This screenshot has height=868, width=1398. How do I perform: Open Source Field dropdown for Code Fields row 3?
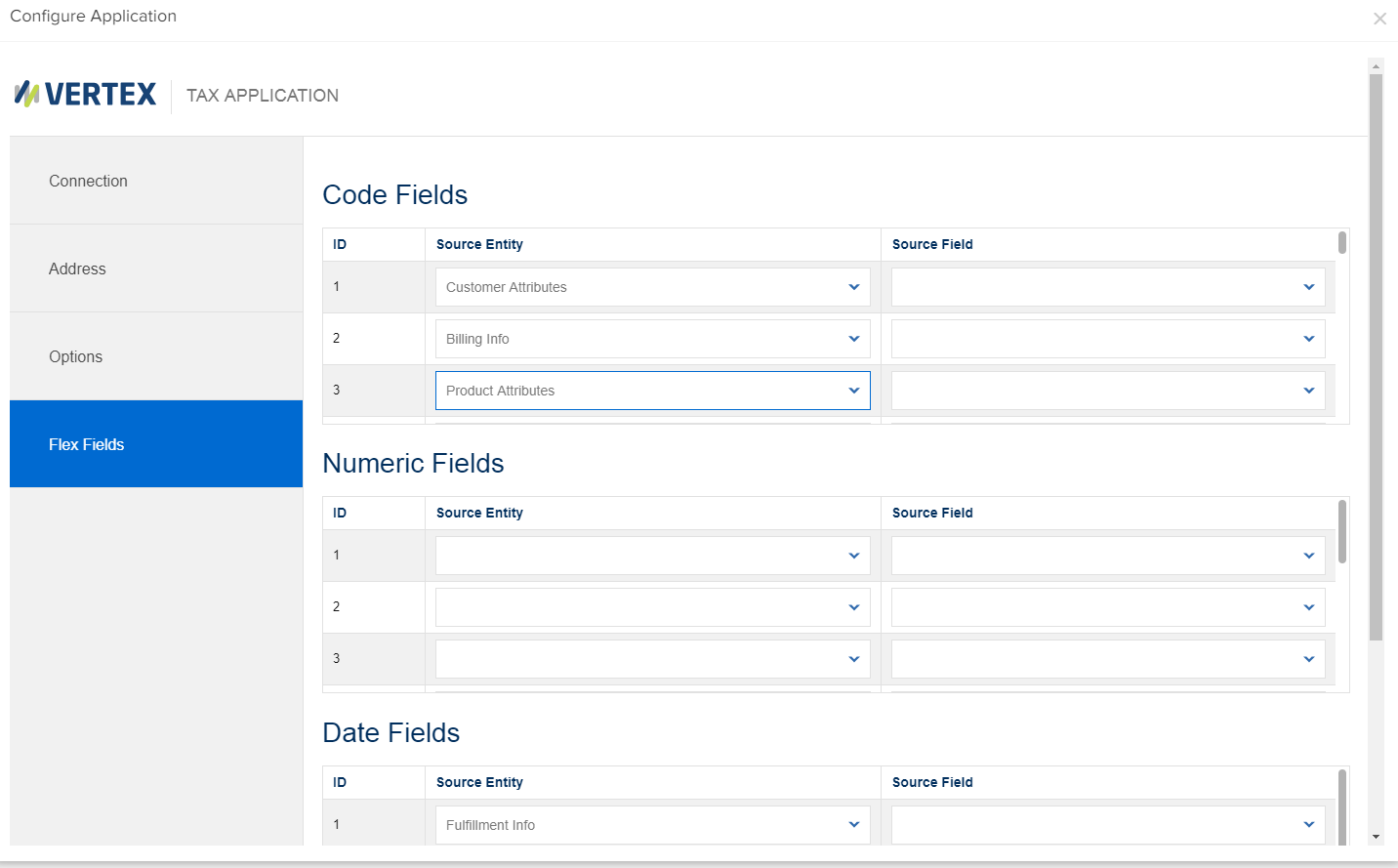(1308, 390)
